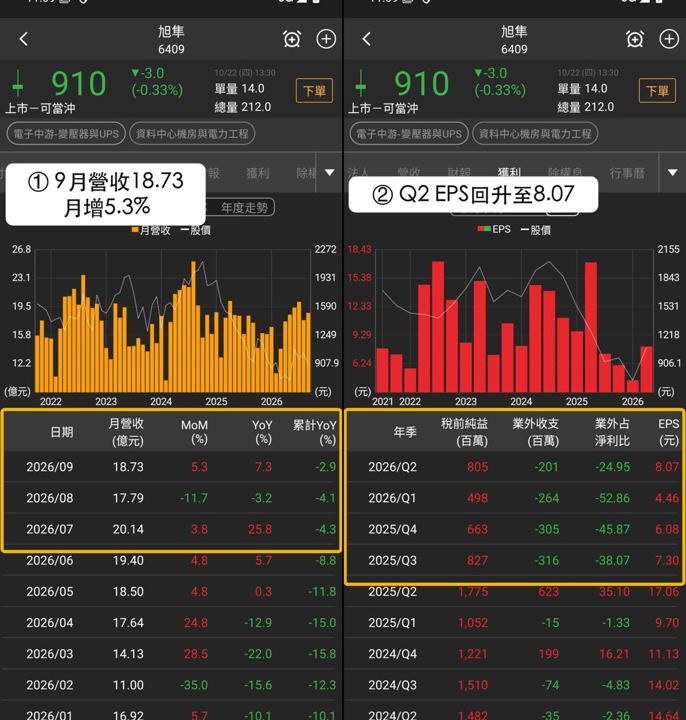The width and height of the screenshot is (686, 720).
Task: Expand the tab list arrow in the EPS screen
Action: pos(673,173)
